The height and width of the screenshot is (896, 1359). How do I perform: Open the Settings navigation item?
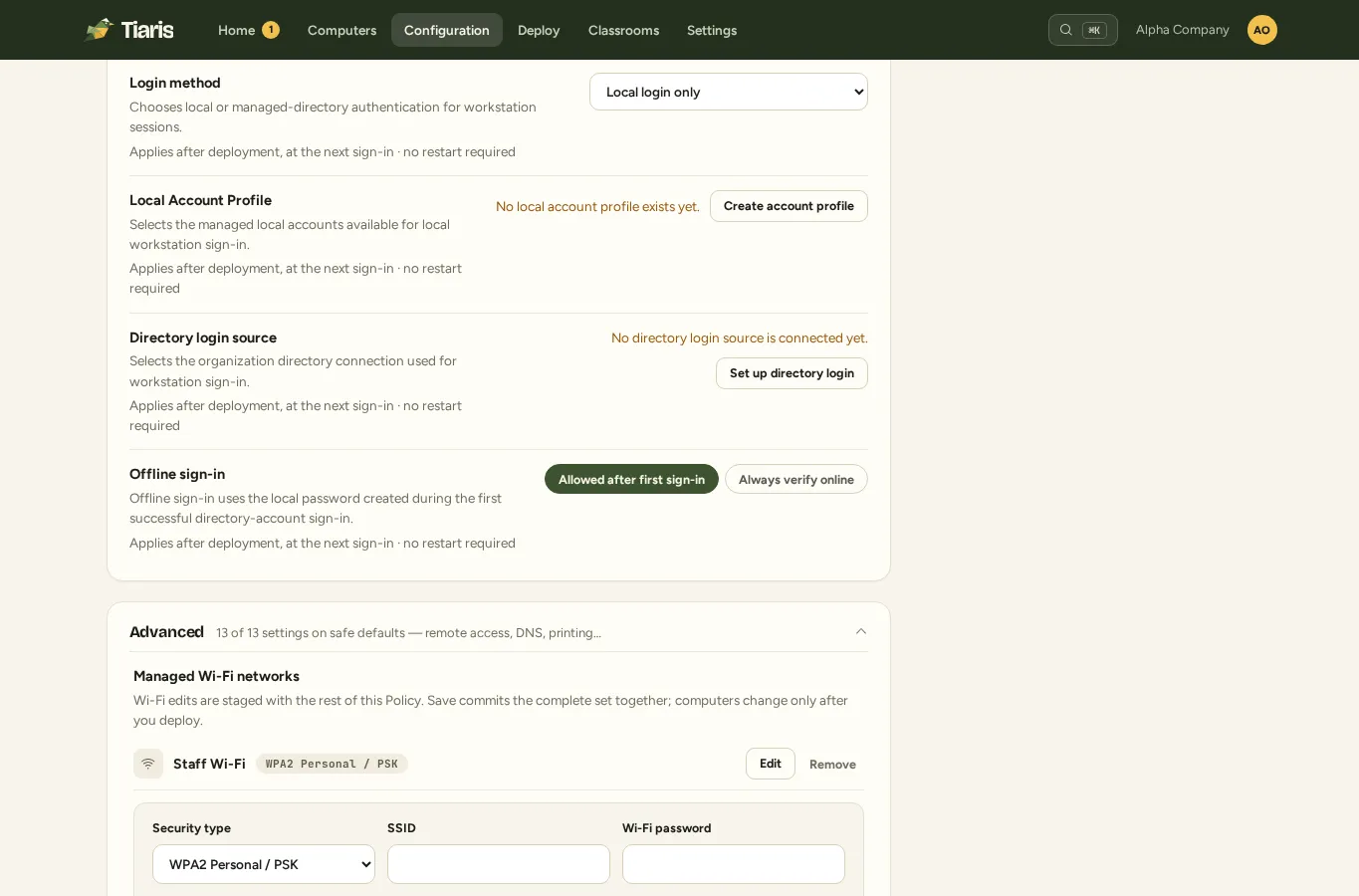(712, 30)
